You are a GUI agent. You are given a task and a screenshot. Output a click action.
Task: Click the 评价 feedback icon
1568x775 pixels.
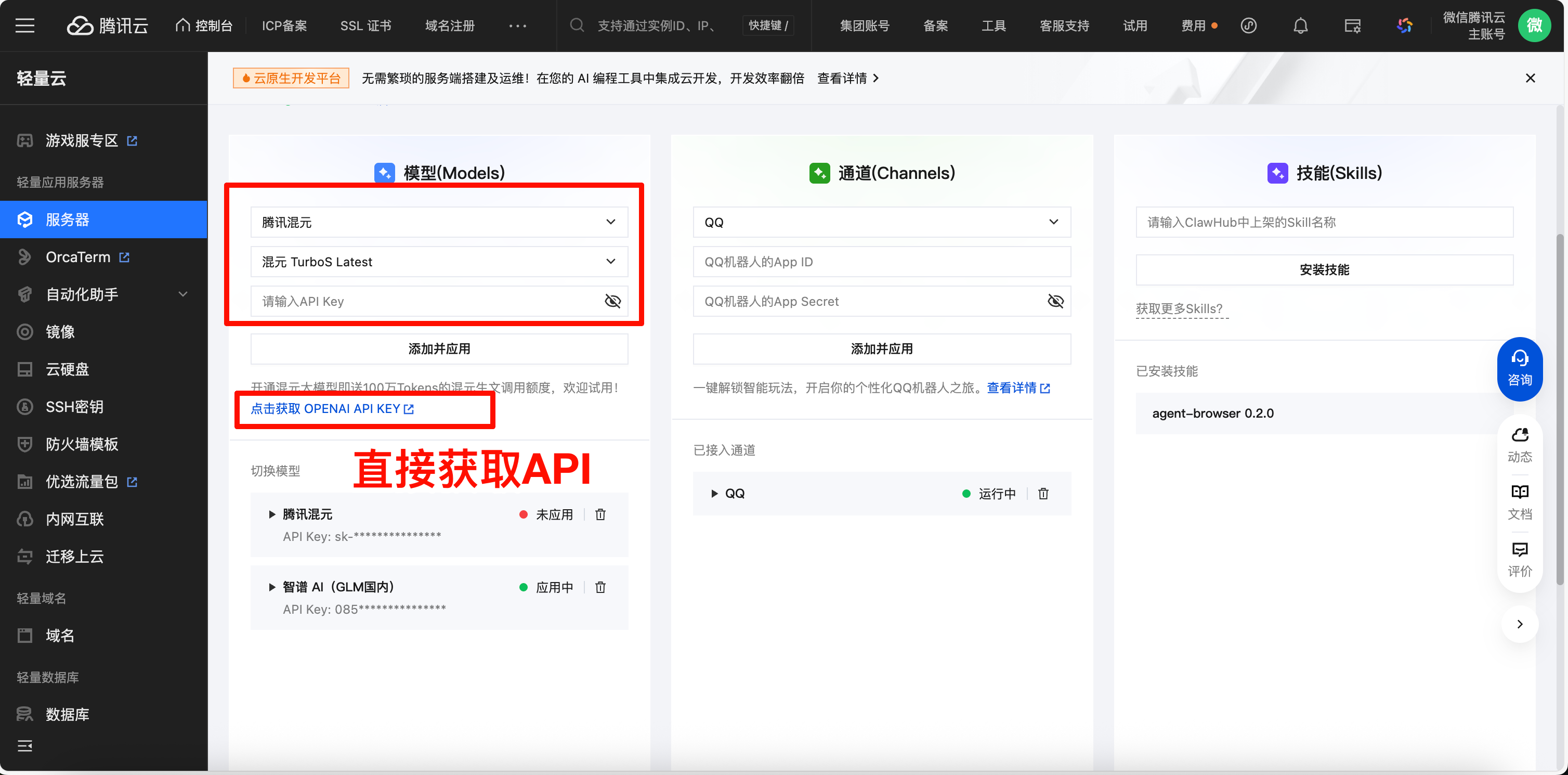(1519, 550)
